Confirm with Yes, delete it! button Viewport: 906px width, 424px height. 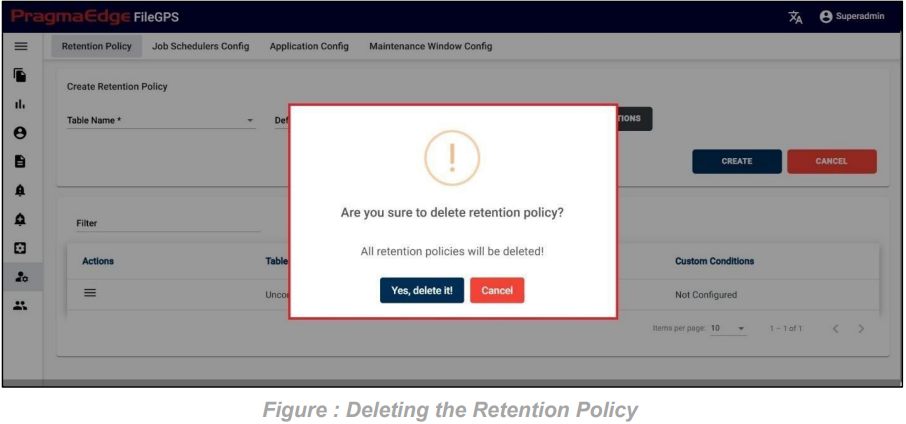[x=422, y=291]
